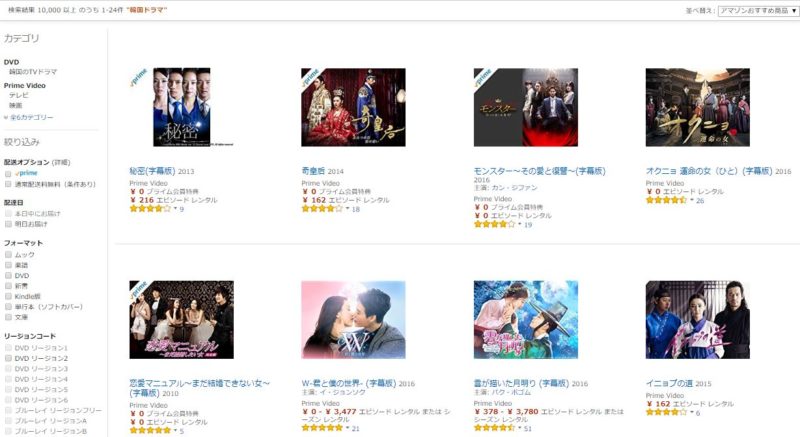Image resolution: width=800 pixels, height=437 pixels.
Task: Open the 奇皇后 title link
Action: point(314,171)
